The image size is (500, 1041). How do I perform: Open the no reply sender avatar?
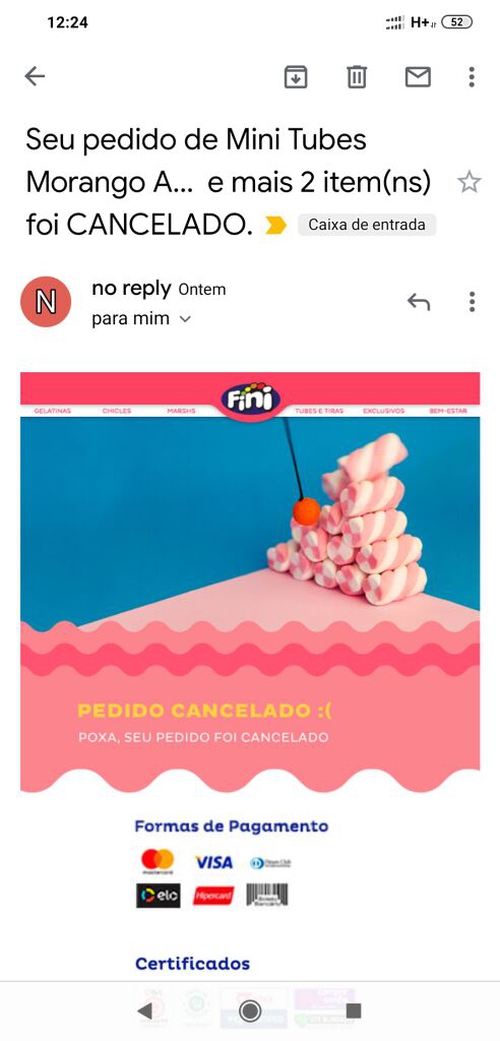click(x=45, y=301)
